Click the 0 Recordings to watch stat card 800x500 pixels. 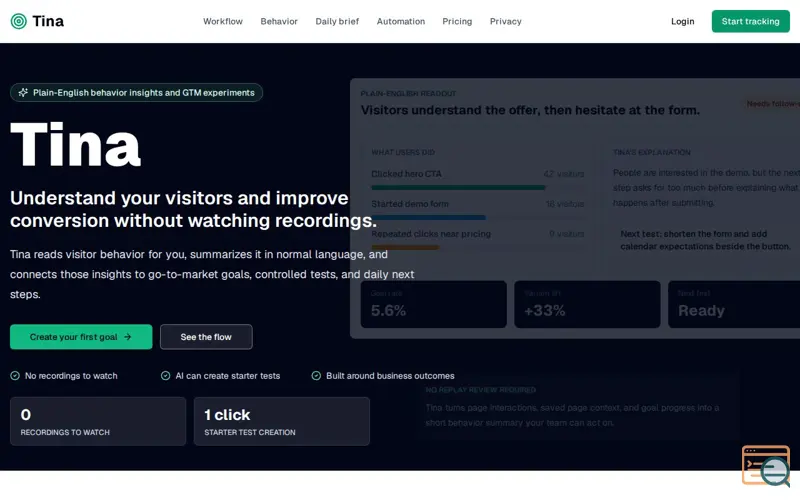click(98, 421)
